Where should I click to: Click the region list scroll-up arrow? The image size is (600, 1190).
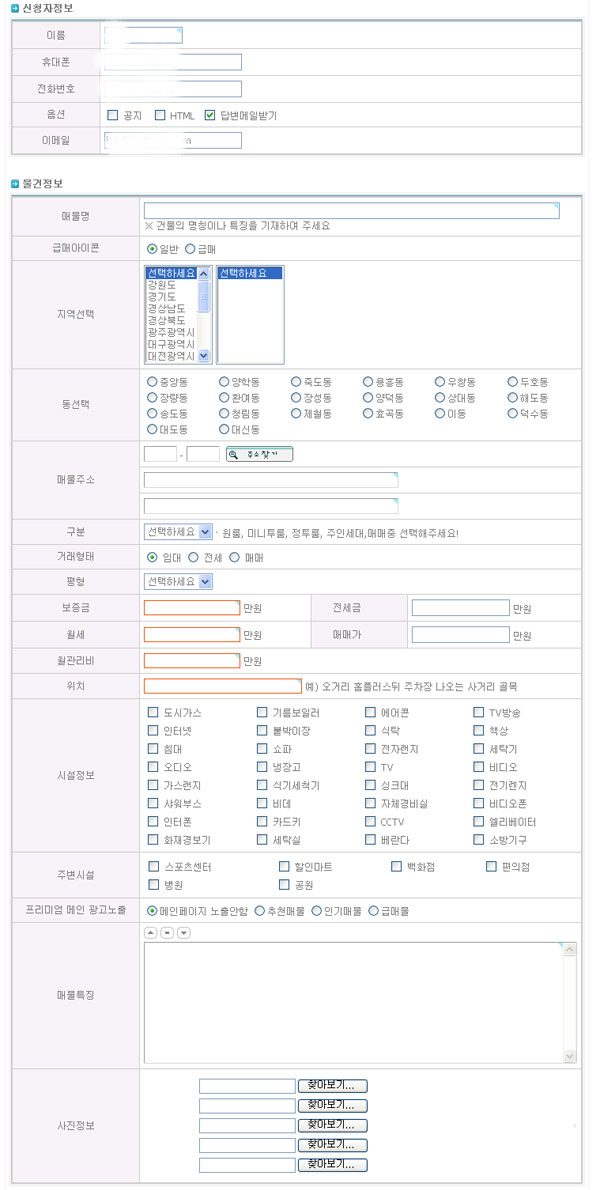[203, 274]
